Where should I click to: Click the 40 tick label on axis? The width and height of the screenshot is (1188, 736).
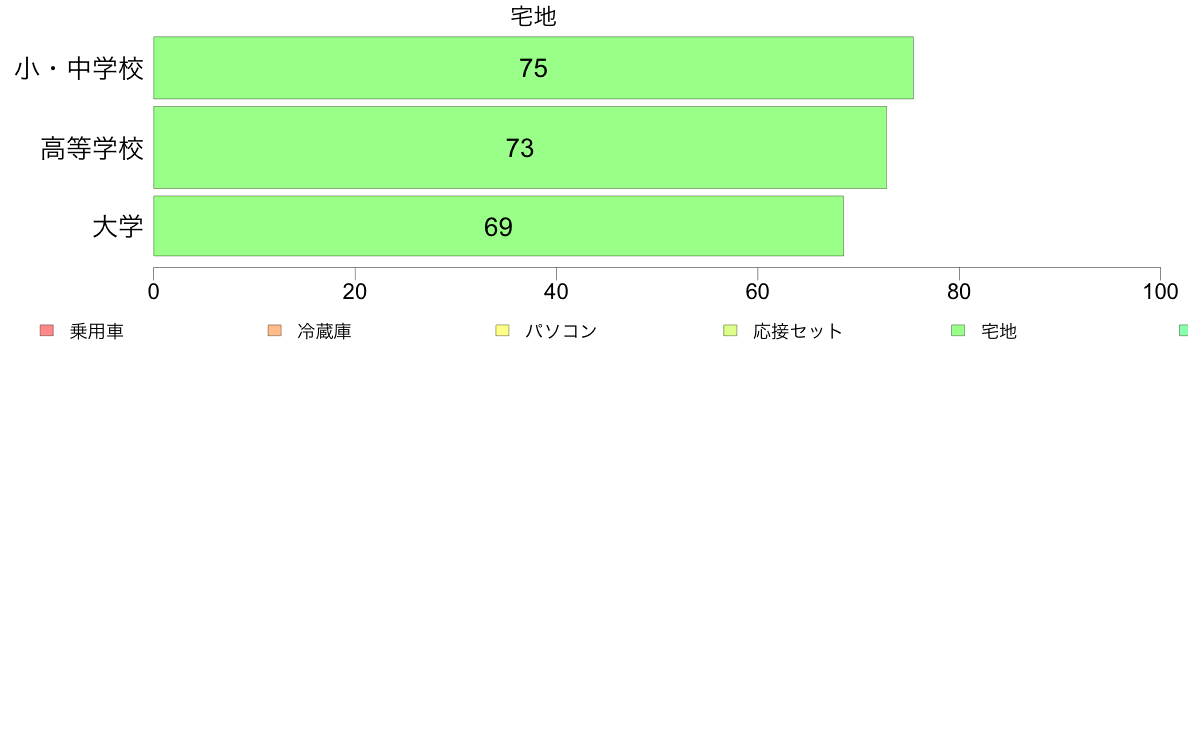click(x=556, y=292)
